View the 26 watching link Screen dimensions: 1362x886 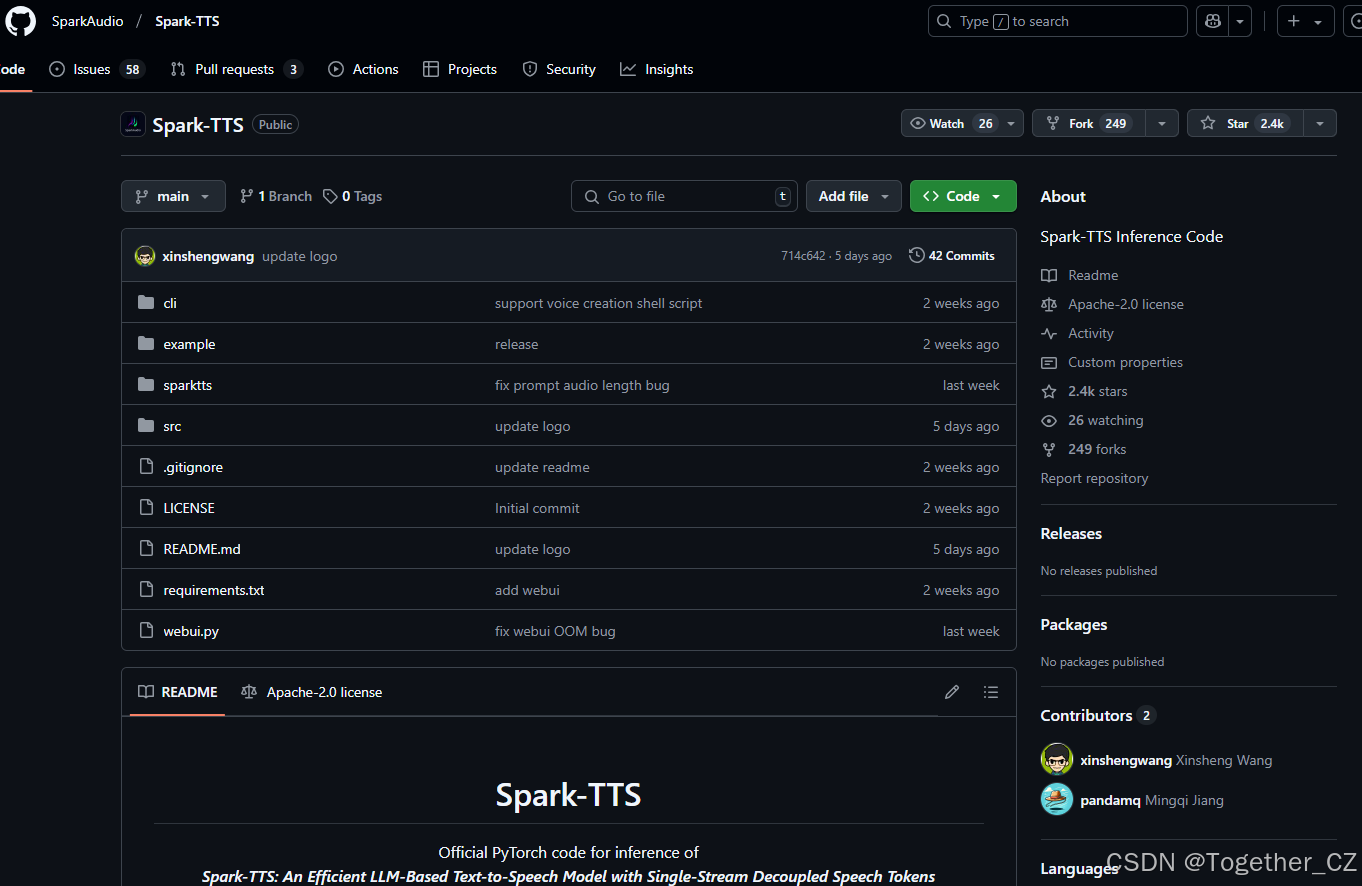point(1092,420)
